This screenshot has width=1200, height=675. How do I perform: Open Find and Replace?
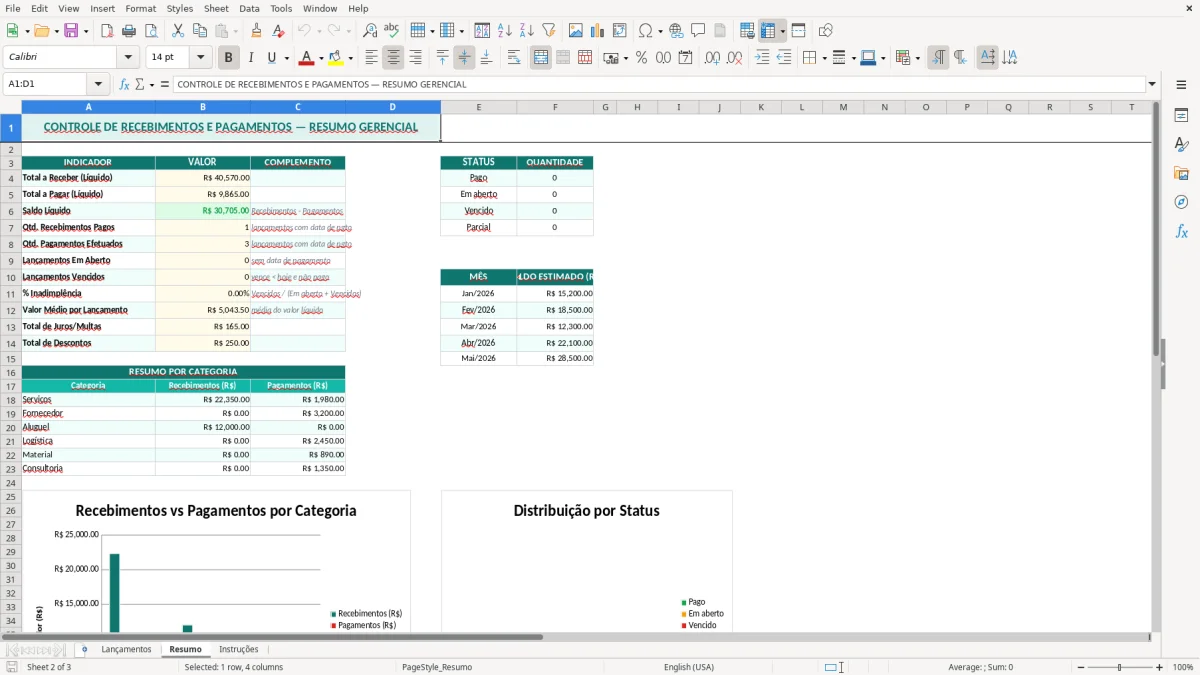coord(370,31)
